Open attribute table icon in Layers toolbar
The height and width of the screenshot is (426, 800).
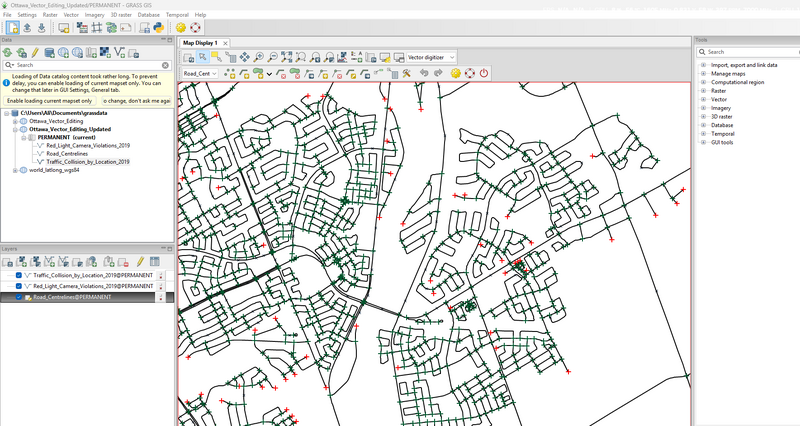point(155,262)
